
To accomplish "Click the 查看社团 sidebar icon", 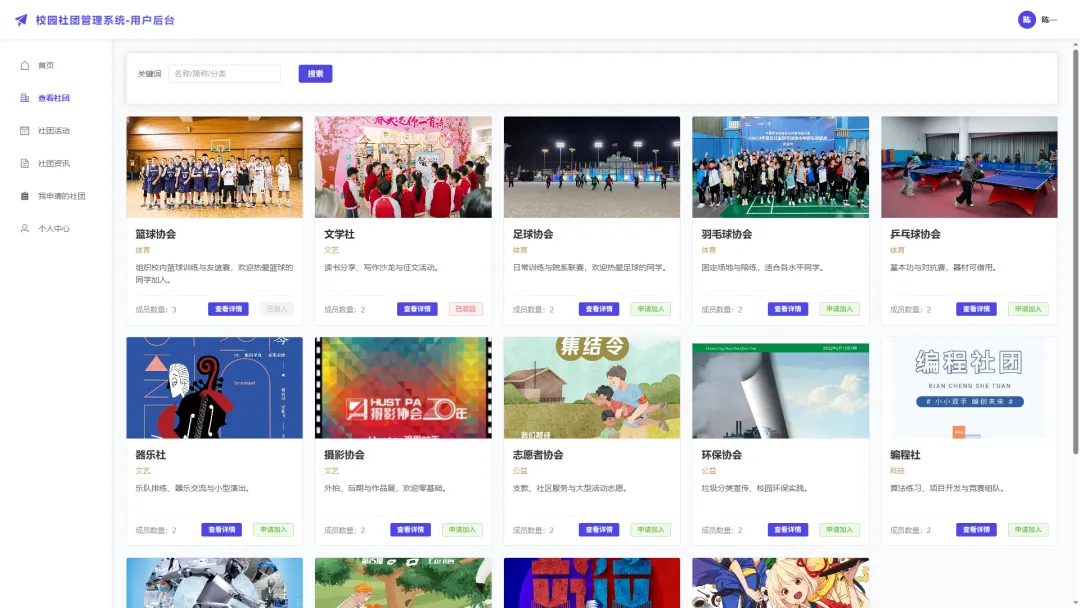I will click(25, 98).
